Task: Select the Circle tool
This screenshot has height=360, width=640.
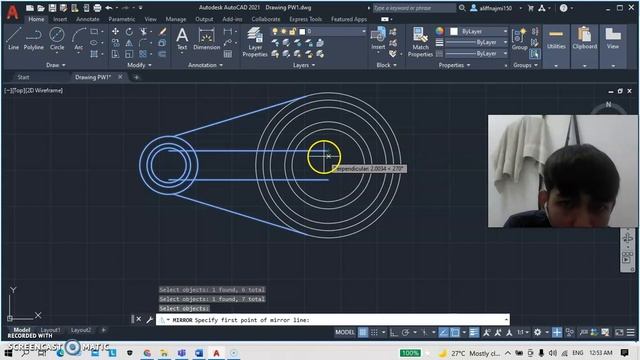Action: click(57, 39)
